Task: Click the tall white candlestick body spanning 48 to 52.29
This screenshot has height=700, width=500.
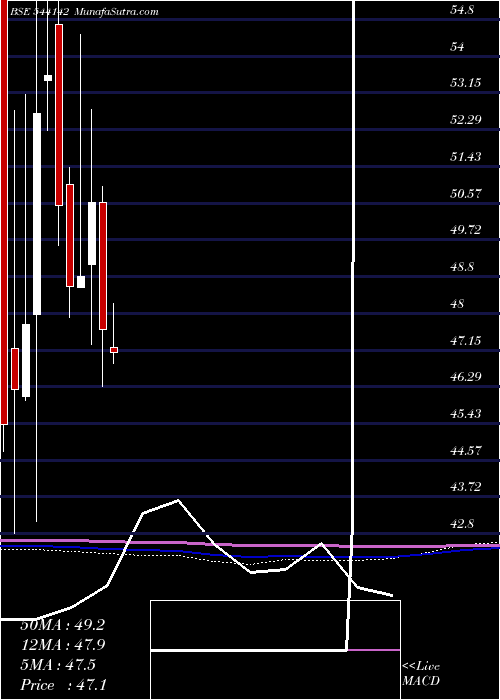Action: tap(37, 214)
